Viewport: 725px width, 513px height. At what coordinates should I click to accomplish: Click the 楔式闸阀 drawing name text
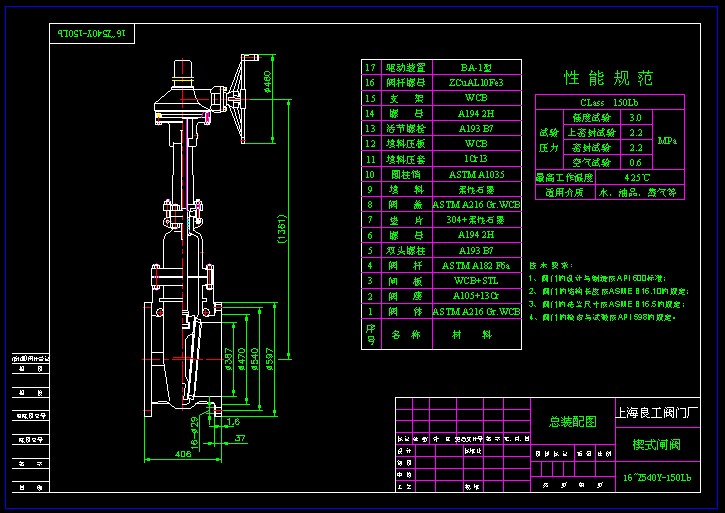[x=656, y=443]
